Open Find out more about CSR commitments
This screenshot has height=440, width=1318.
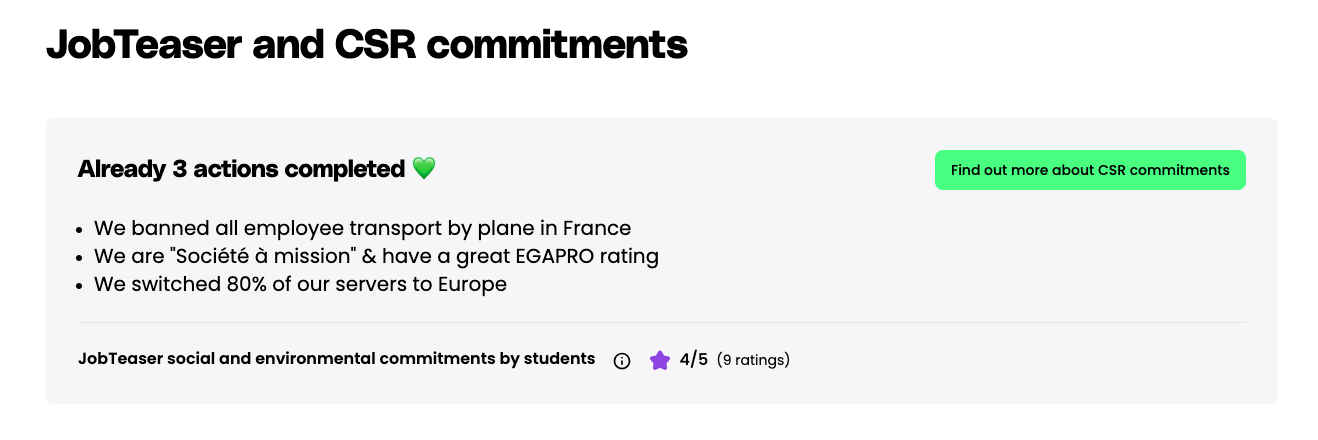1090,170
